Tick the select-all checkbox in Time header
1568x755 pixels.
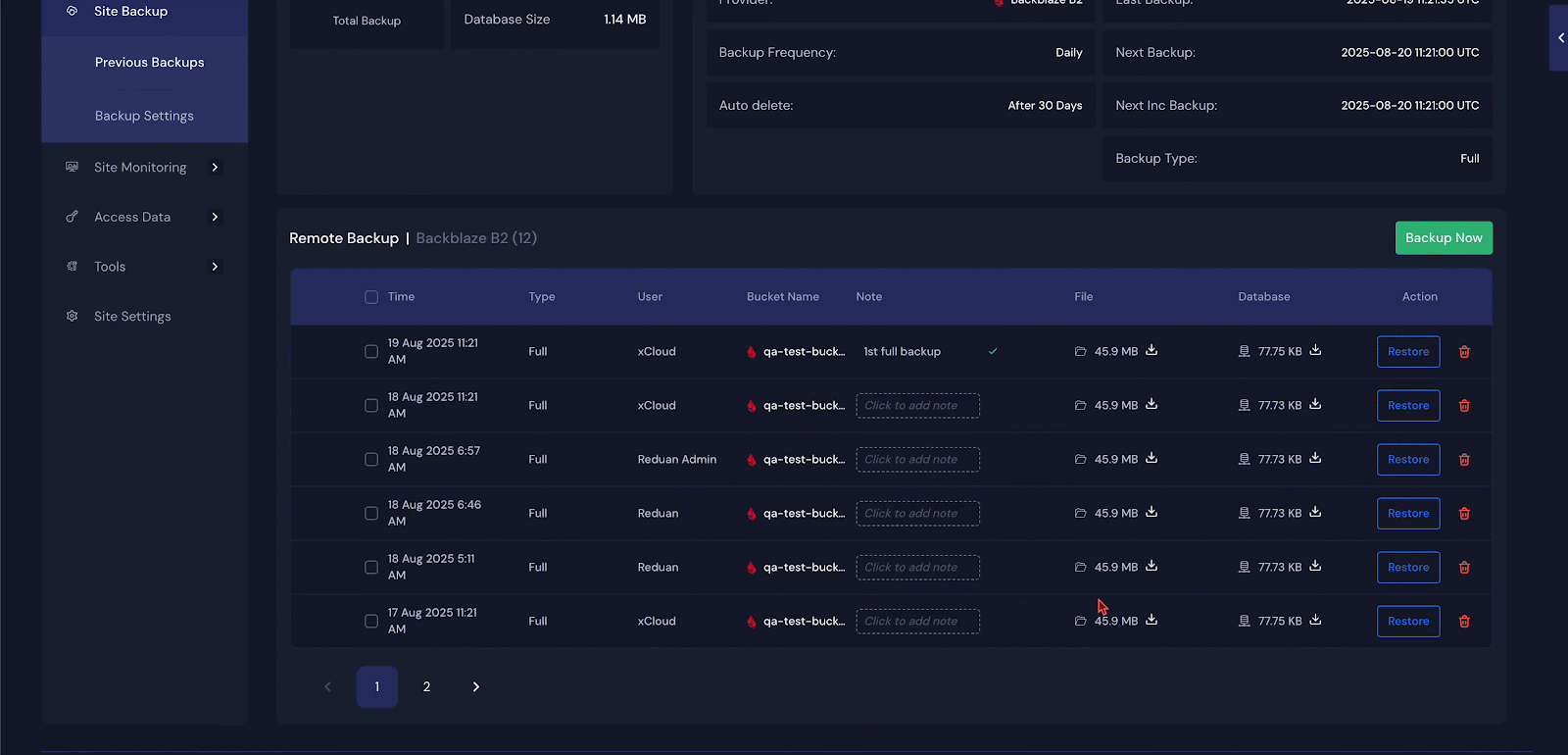[371, 297]
